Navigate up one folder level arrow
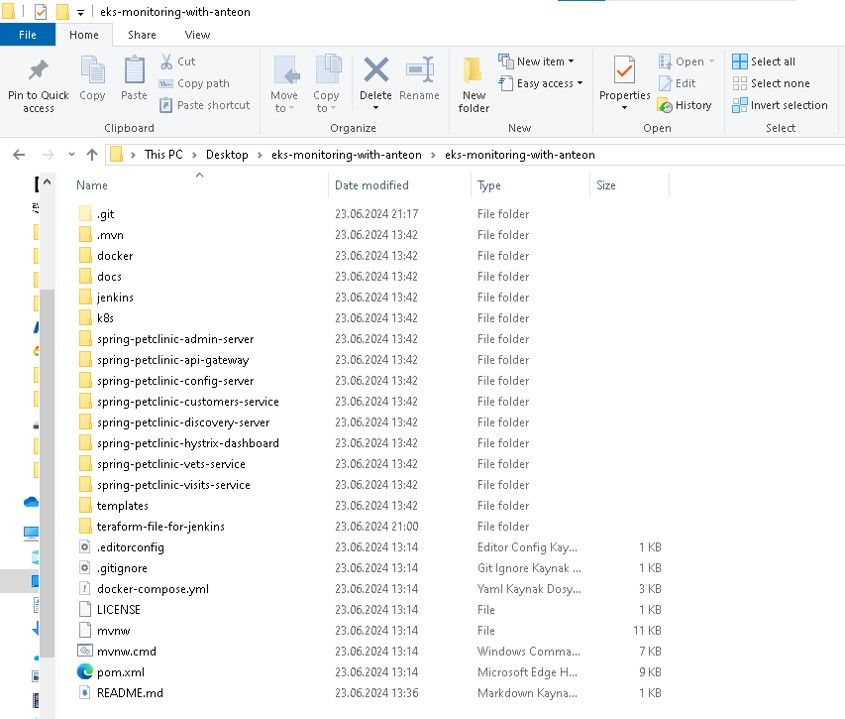The height and width of the screenshot is (719, 845). tap(92, 155)
